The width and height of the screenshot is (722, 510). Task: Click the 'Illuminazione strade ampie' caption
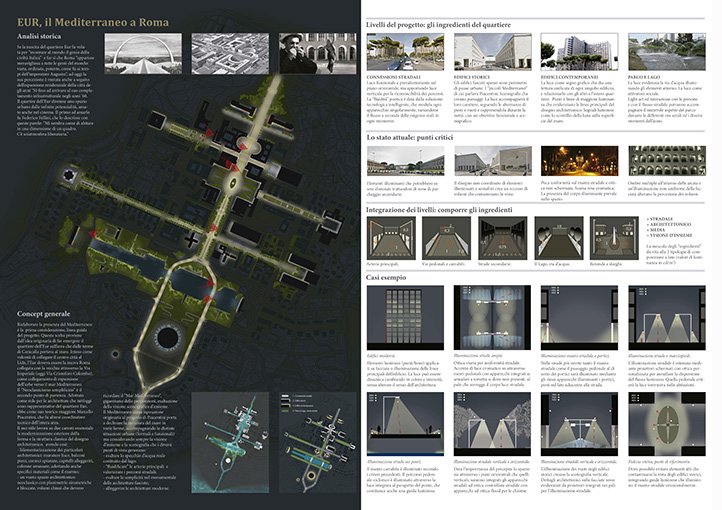coord(477,356)
